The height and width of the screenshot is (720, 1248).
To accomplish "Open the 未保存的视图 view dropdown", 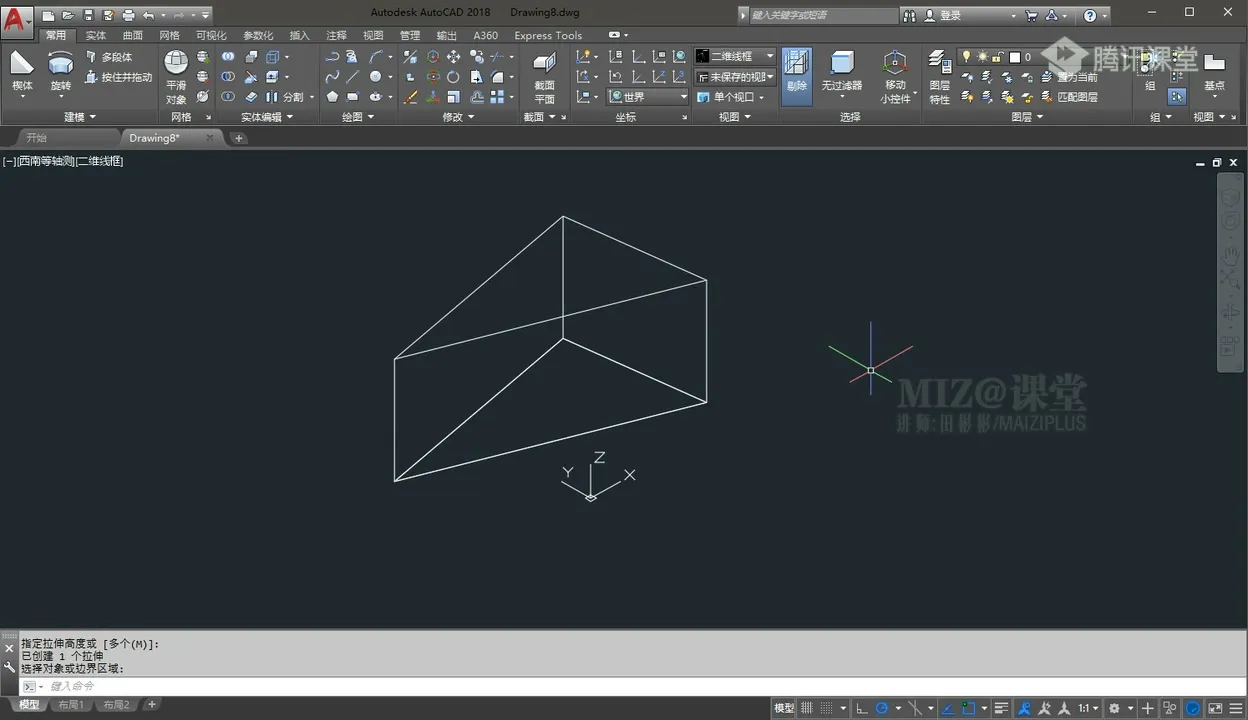I will pyautogui.click(x=736, y=77).
